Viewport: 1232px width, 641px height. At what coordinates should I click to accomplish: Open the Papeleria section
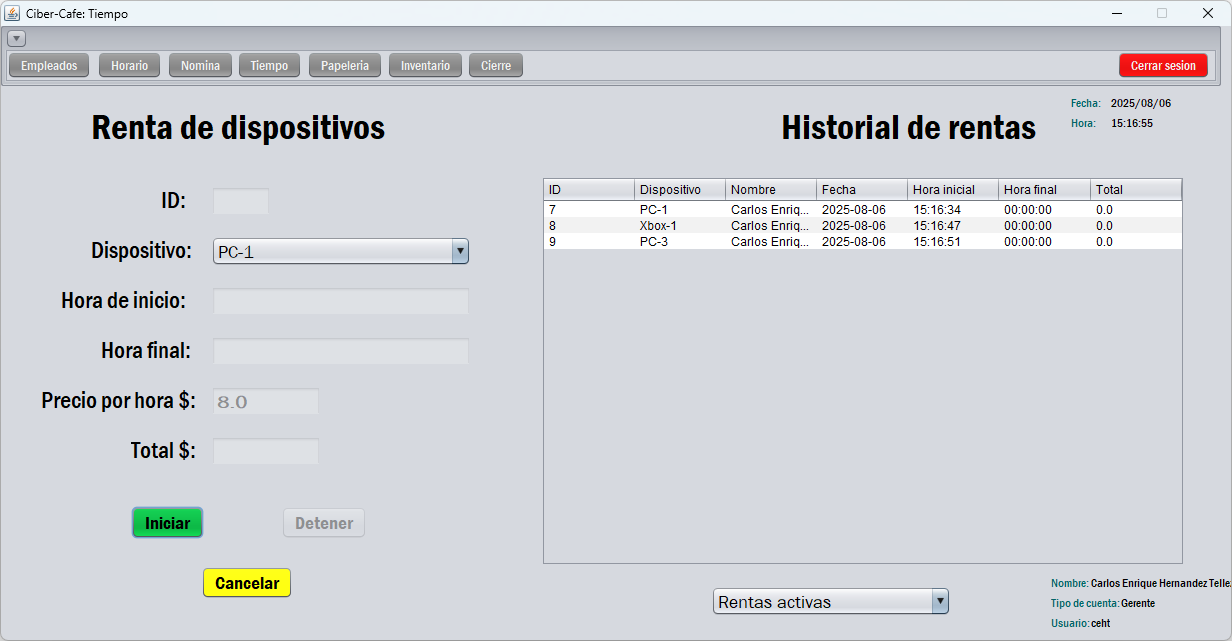point(345,66)
